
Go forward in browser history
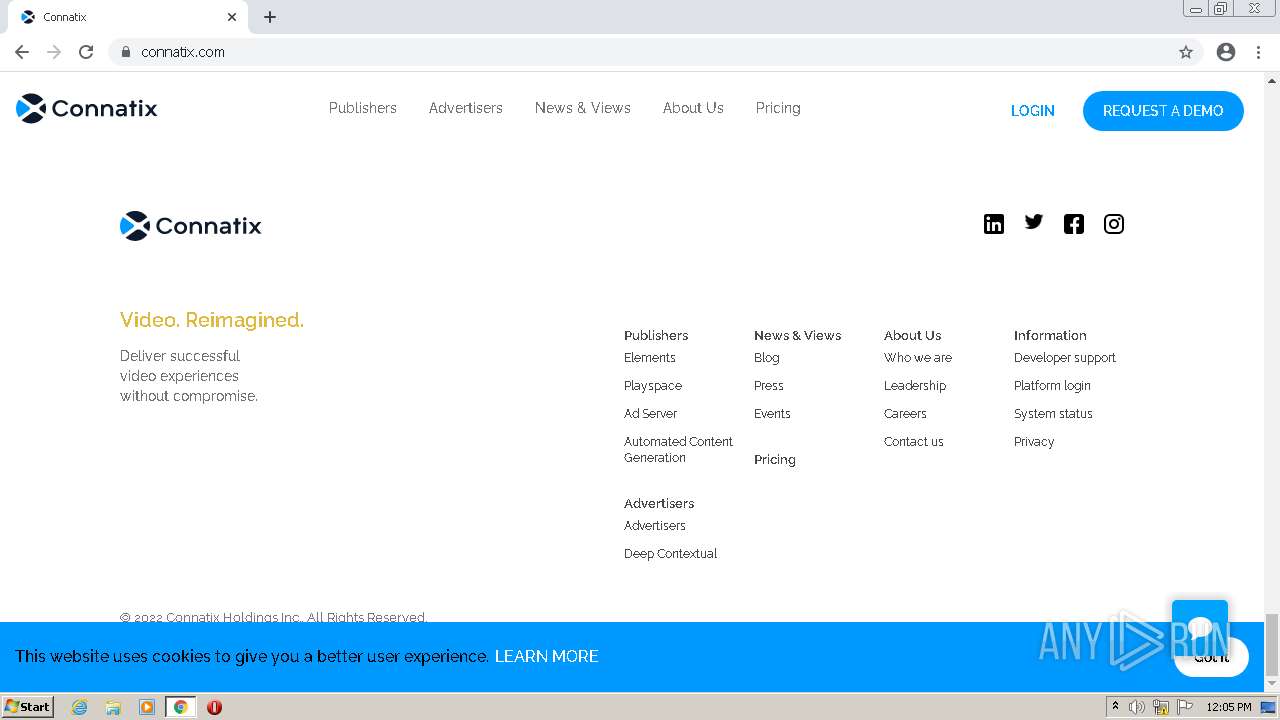click(x=54, y=52)
